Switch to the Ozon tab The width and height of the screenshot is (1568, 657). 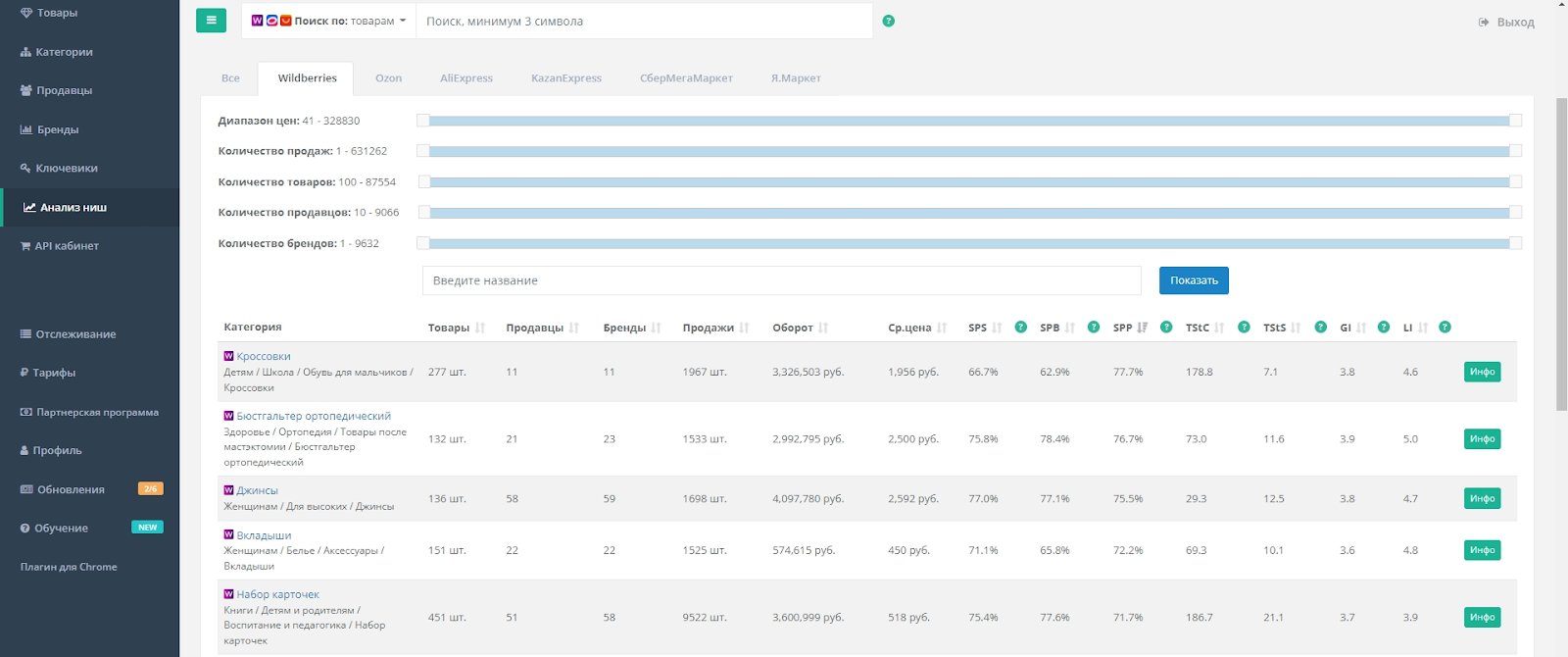[388, 78]
